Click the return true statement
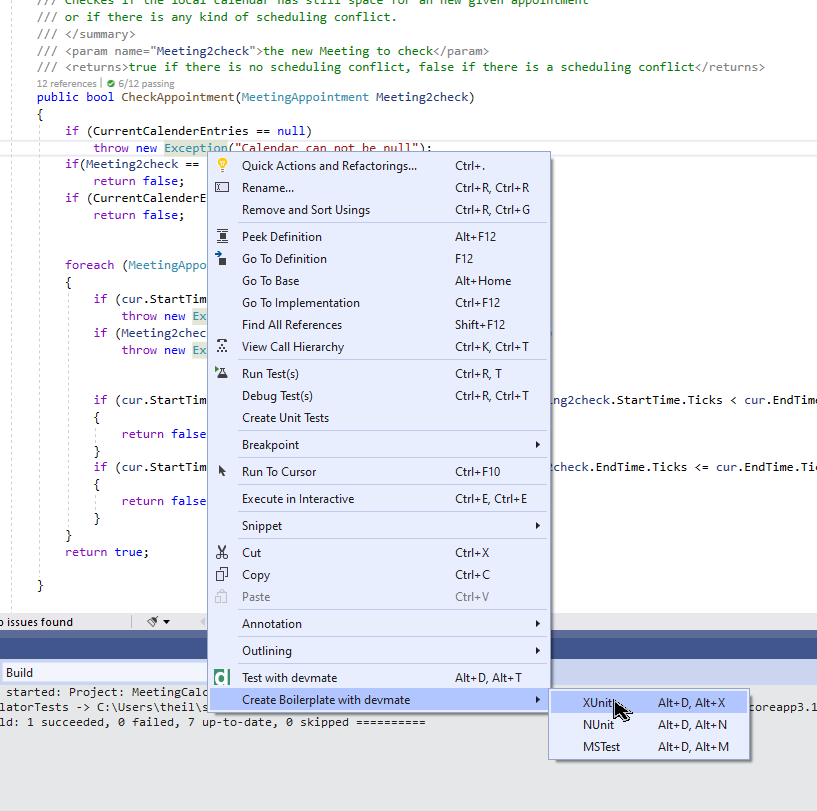Screen dimensions: 817x811 [107, 552]
